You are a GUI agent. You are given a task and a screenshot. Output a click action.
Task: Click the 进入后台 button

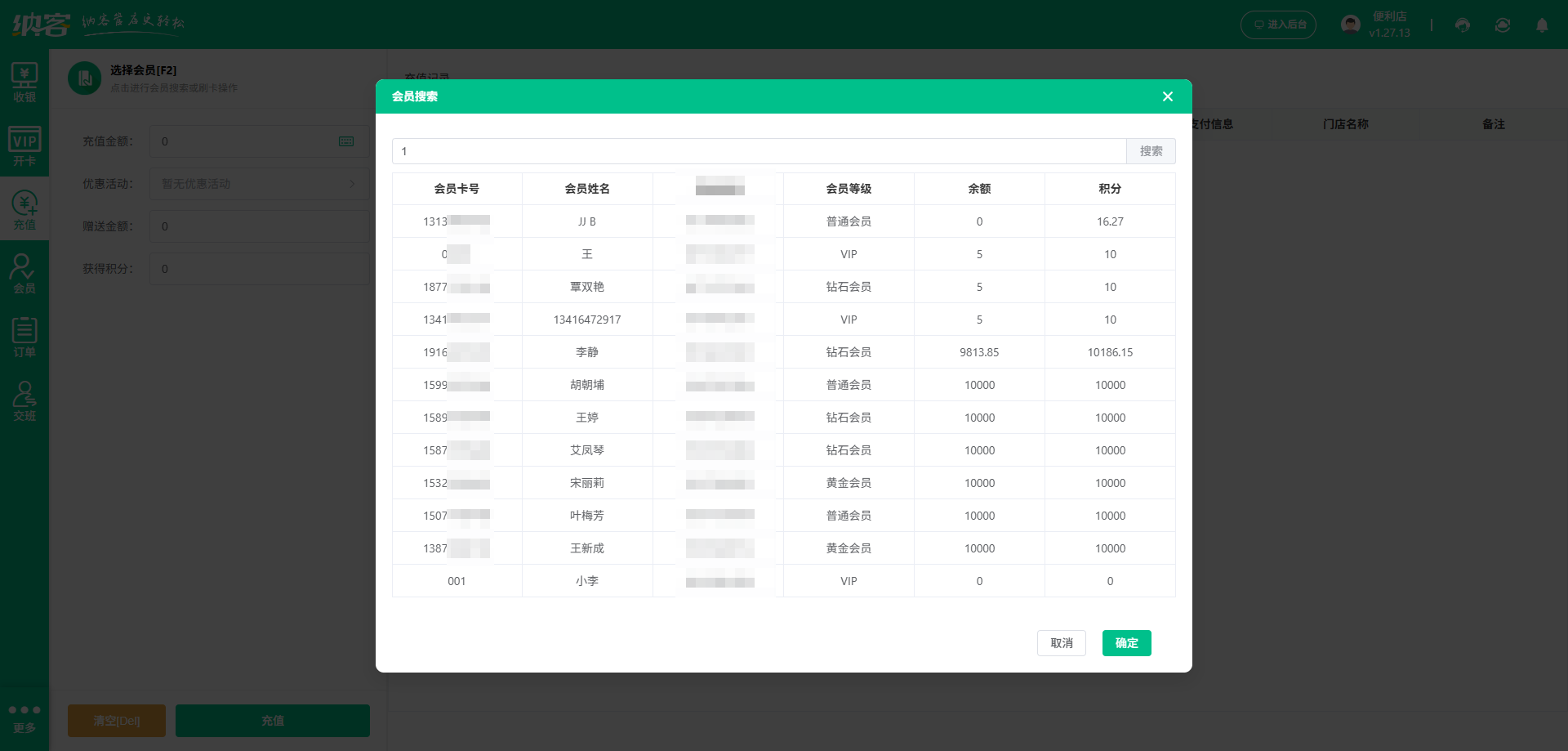coord(1278,25)
